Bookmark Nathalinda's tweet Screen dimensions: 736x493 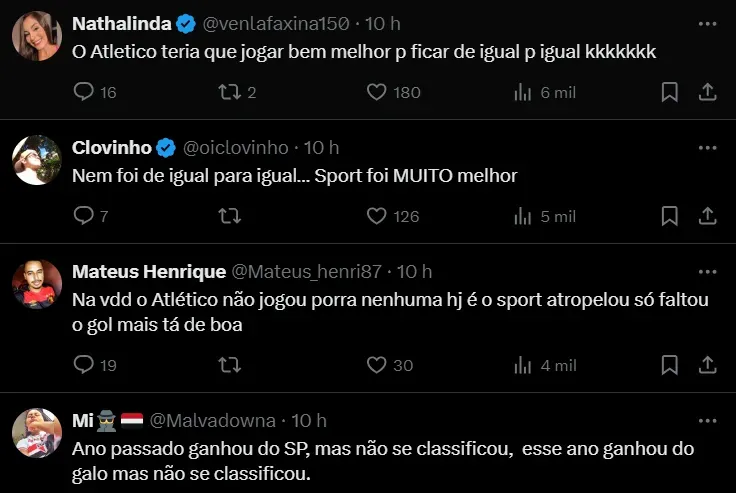670,92
